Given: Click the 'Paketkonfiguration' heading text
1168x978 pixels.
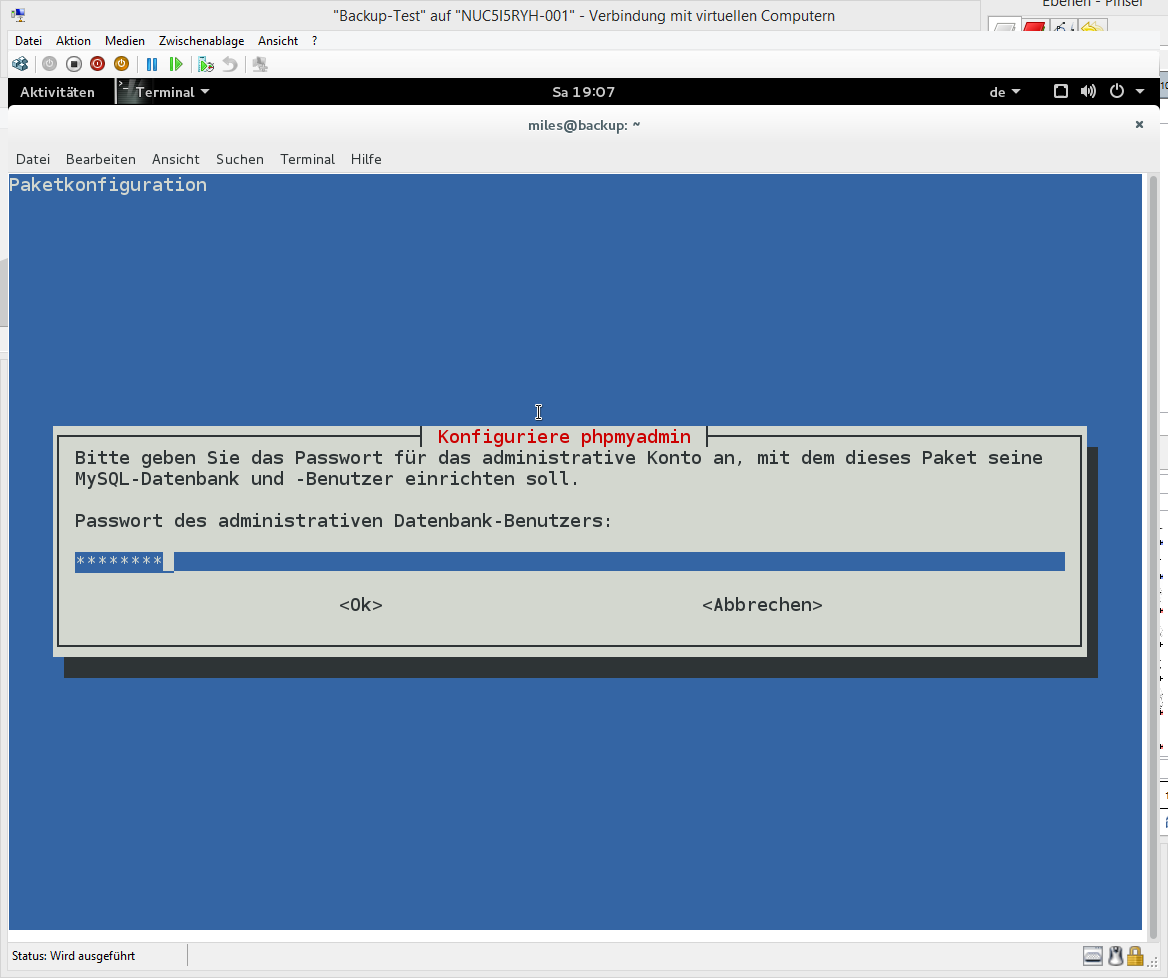Looking at the screenshot, I should 108,185.
